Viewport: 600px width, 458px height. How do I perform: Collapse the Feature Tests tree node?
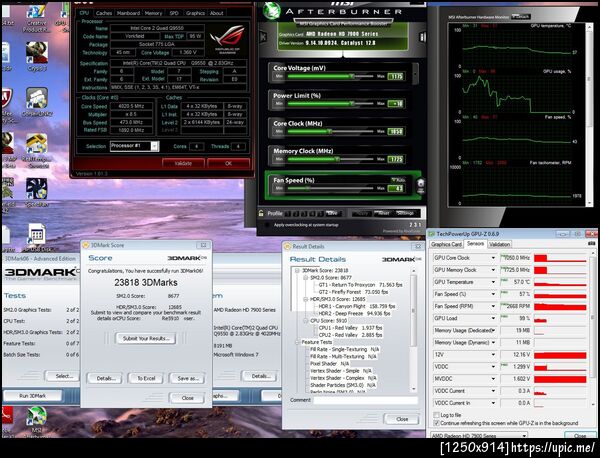(x=297, y=342)
